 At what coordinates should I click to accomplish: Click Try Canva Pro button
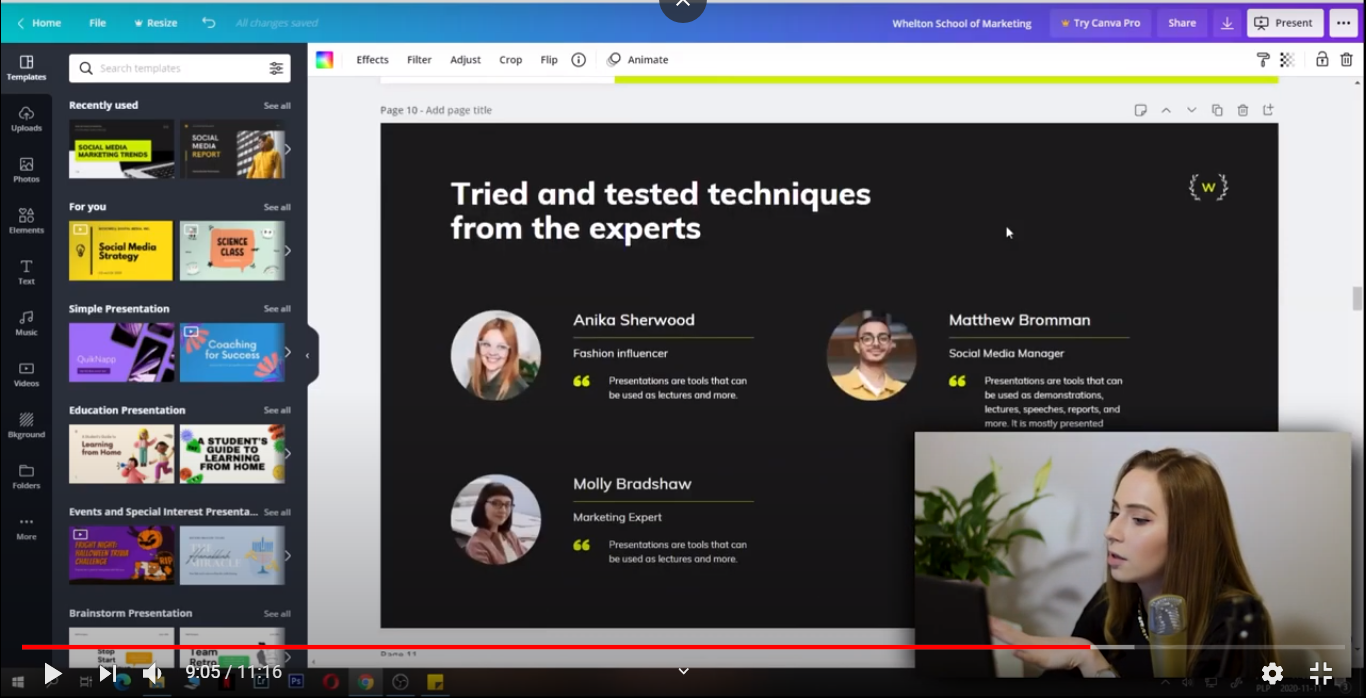tap(1100, 23)
